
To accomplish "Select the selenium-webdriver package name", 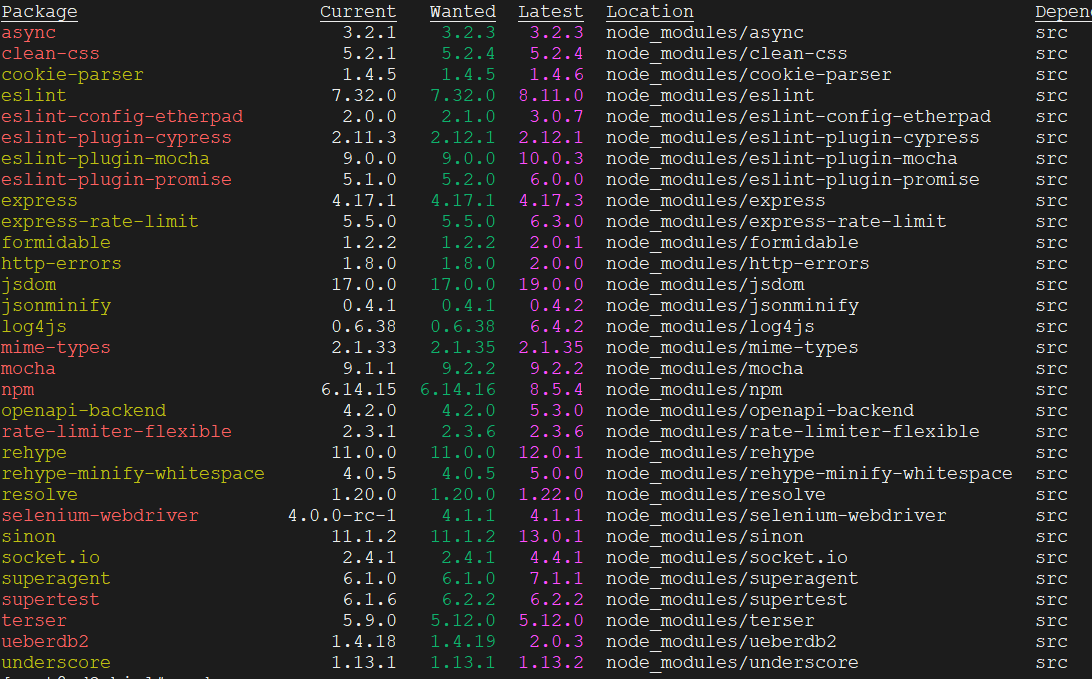I will pos(100,515).
